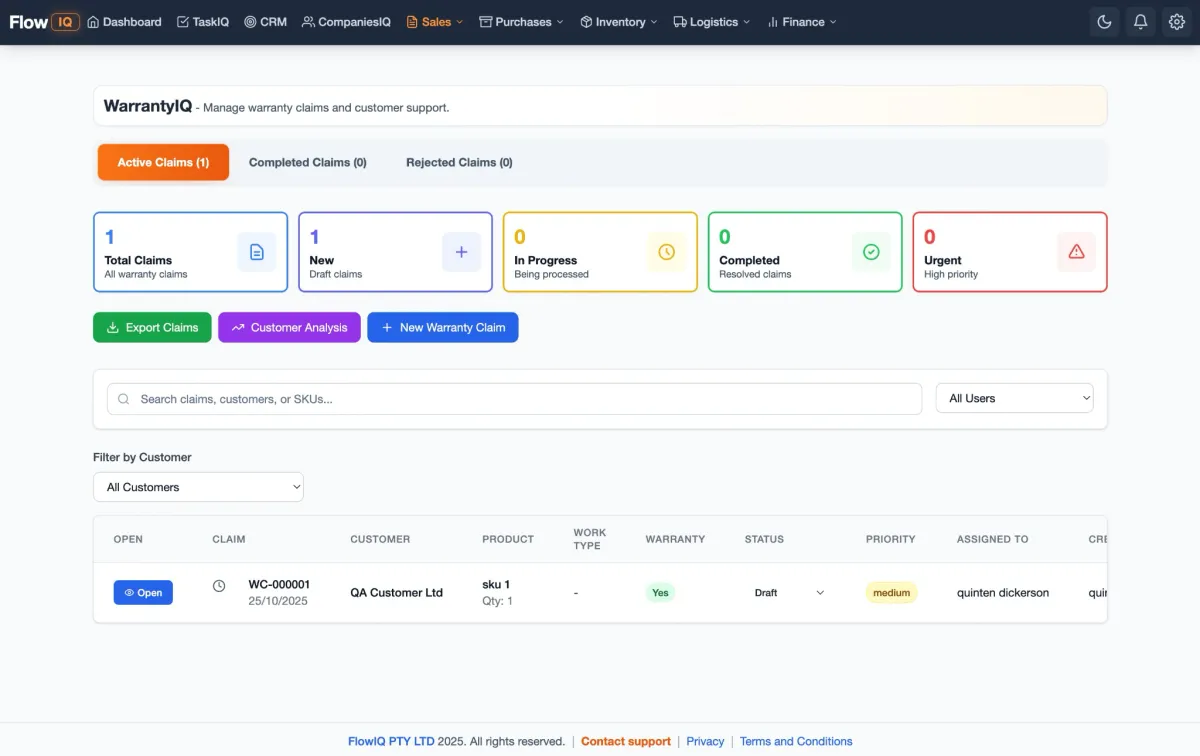This screenshot has height=756, width=1200.
Task: Expand the Purchases menu
Action: pos(521,22)
